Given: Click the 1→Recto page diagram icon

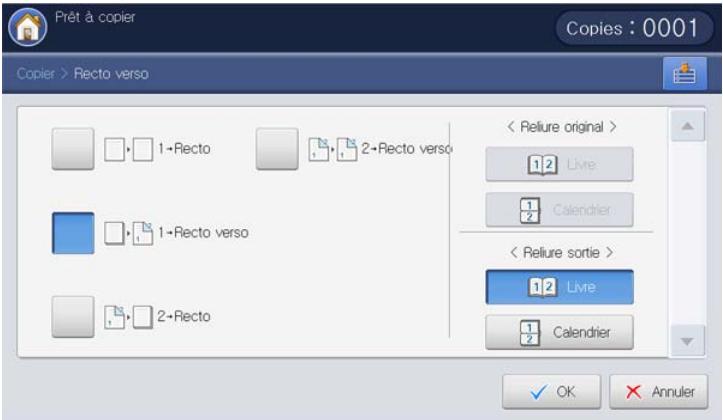Looking at the screenshot, I should pos(129,149).
